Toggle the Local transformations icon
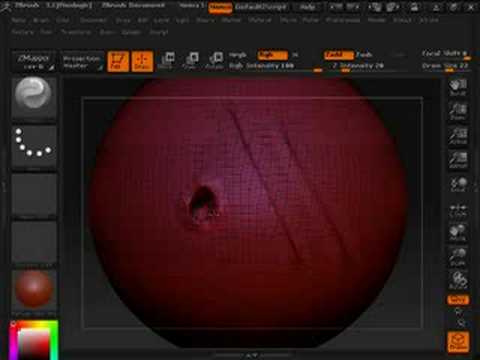 pyautogui.click(x=458, y=184)
